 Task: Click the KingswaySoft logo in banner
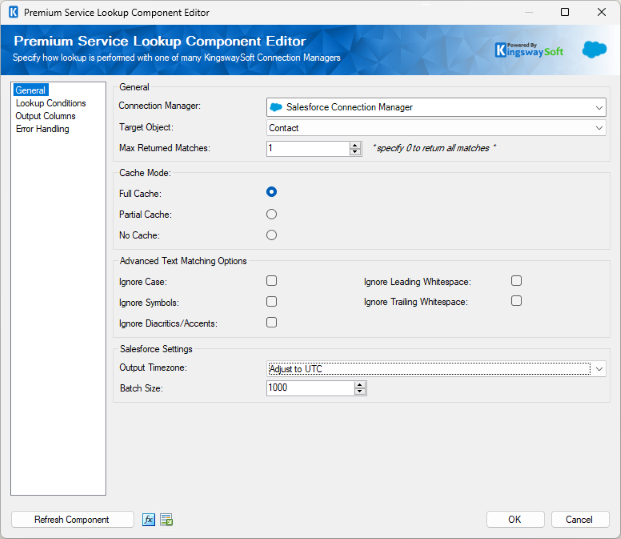pyautogui.click(x=529, y=50)
